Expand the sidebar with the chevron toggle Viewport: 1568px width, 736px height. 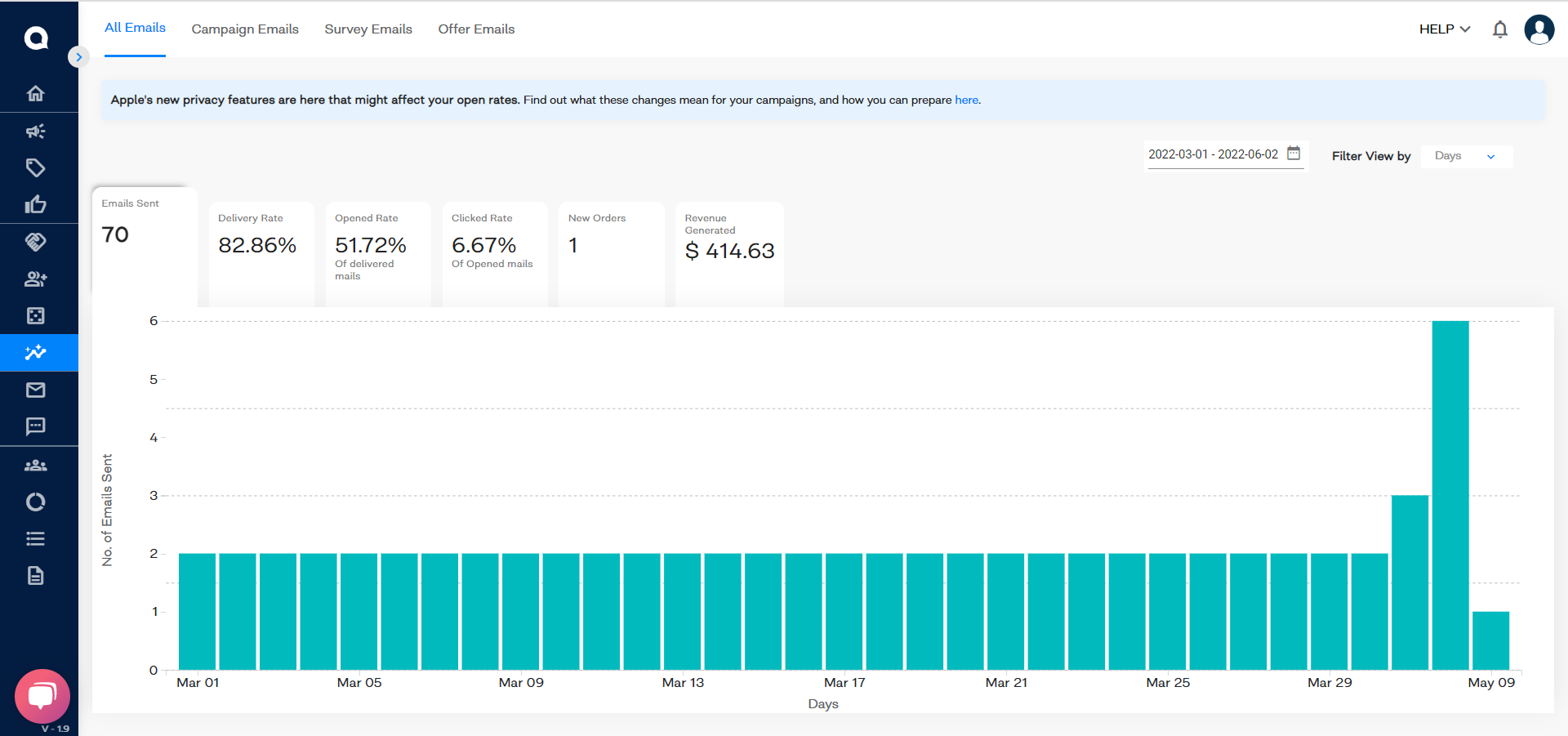click(78, 56)
